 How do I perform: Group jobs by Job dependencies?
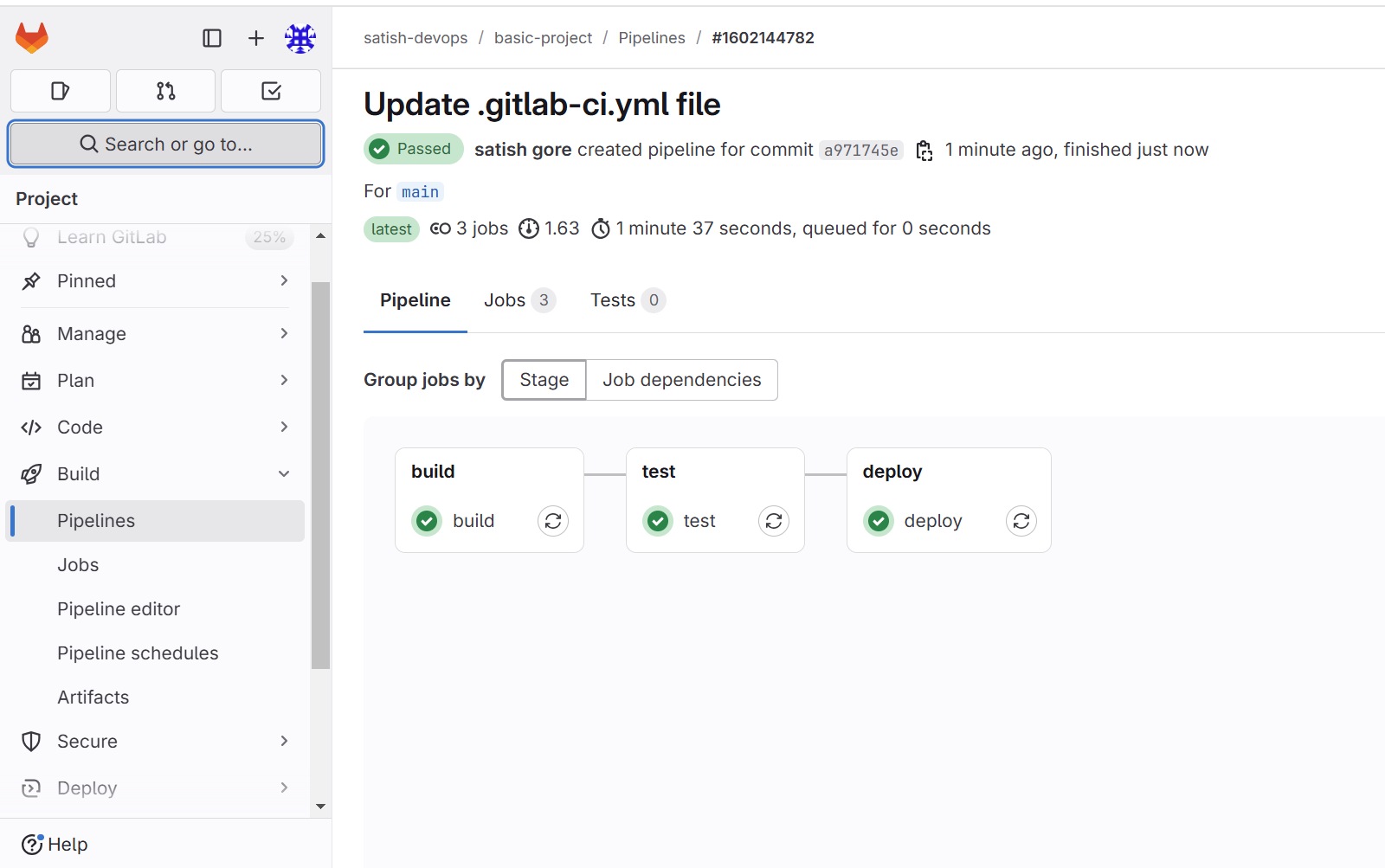682,380
